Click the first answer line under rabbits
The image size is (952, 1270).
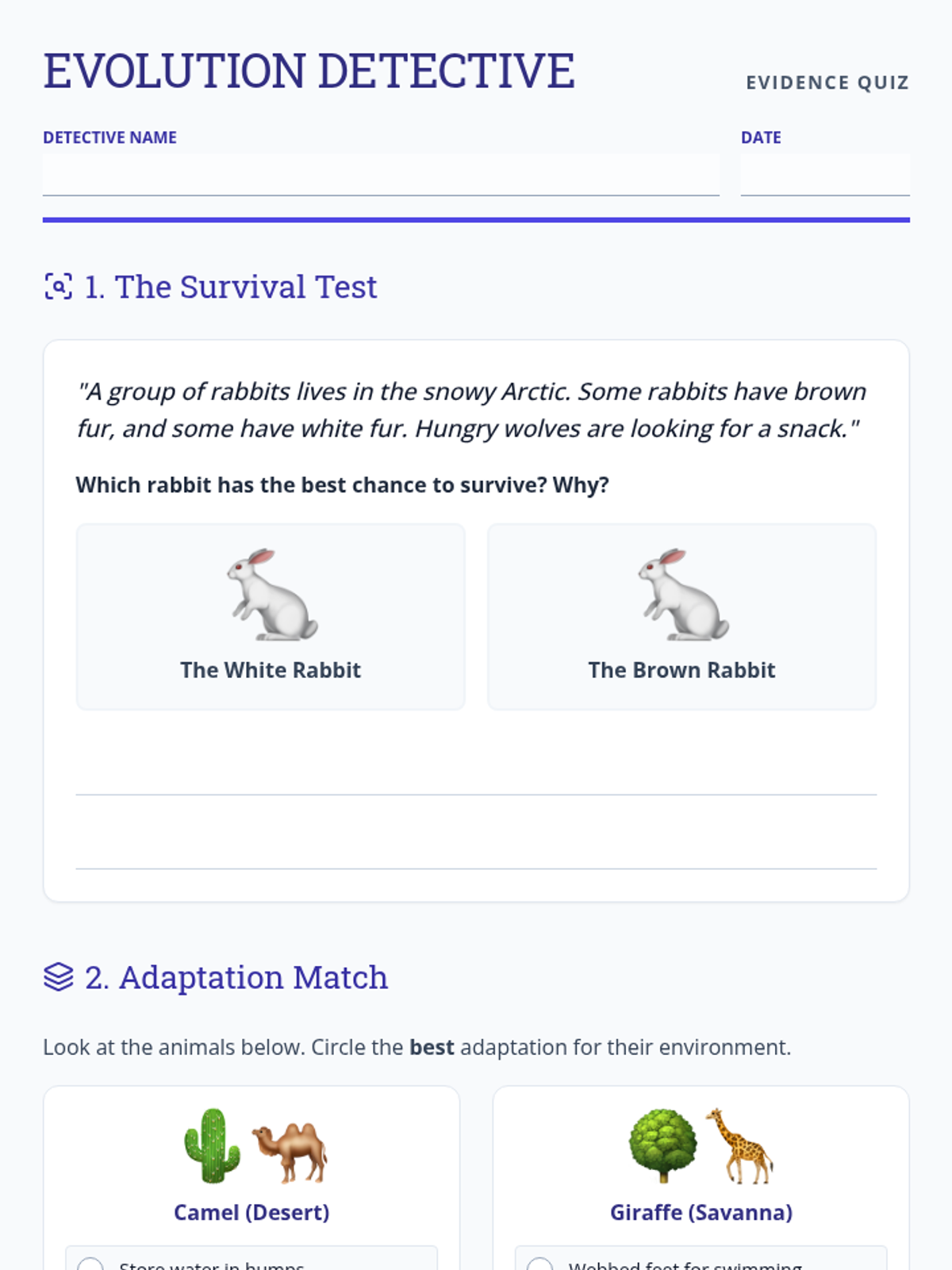(x=476, y=776)
